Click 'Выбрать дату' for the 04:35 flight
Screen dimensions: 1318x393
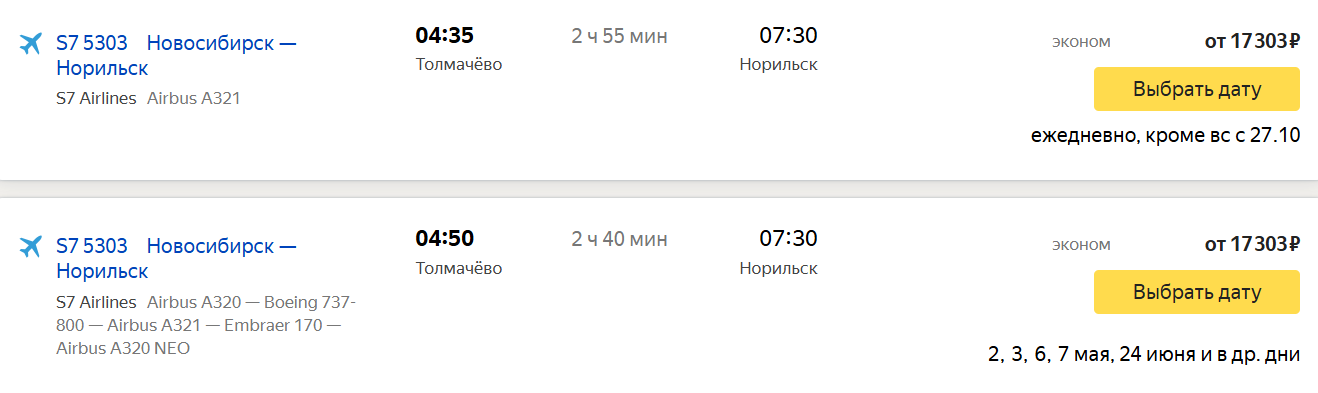1197,89
